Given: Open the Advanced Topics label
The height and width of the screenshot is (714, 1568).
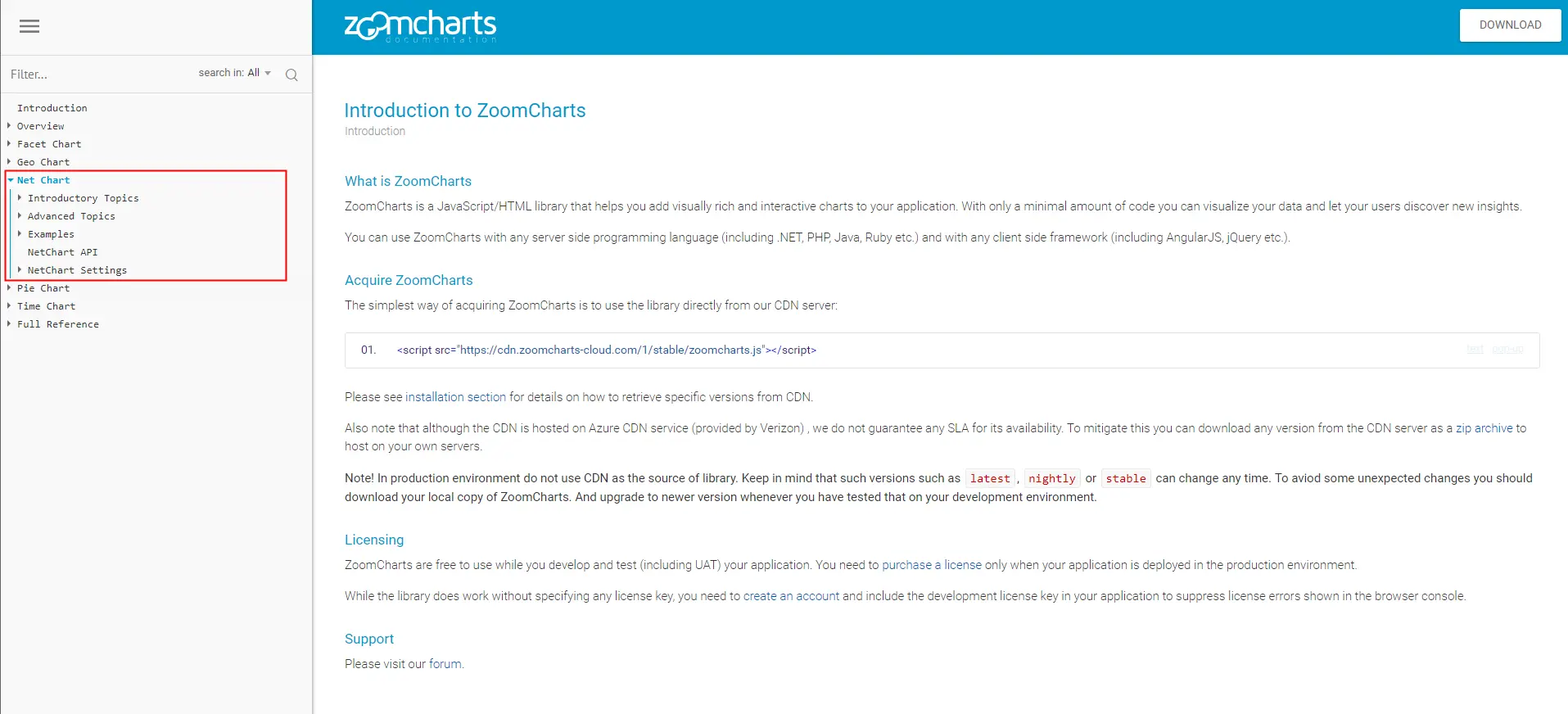Looking at the screenshot, I should coord(71,216).
